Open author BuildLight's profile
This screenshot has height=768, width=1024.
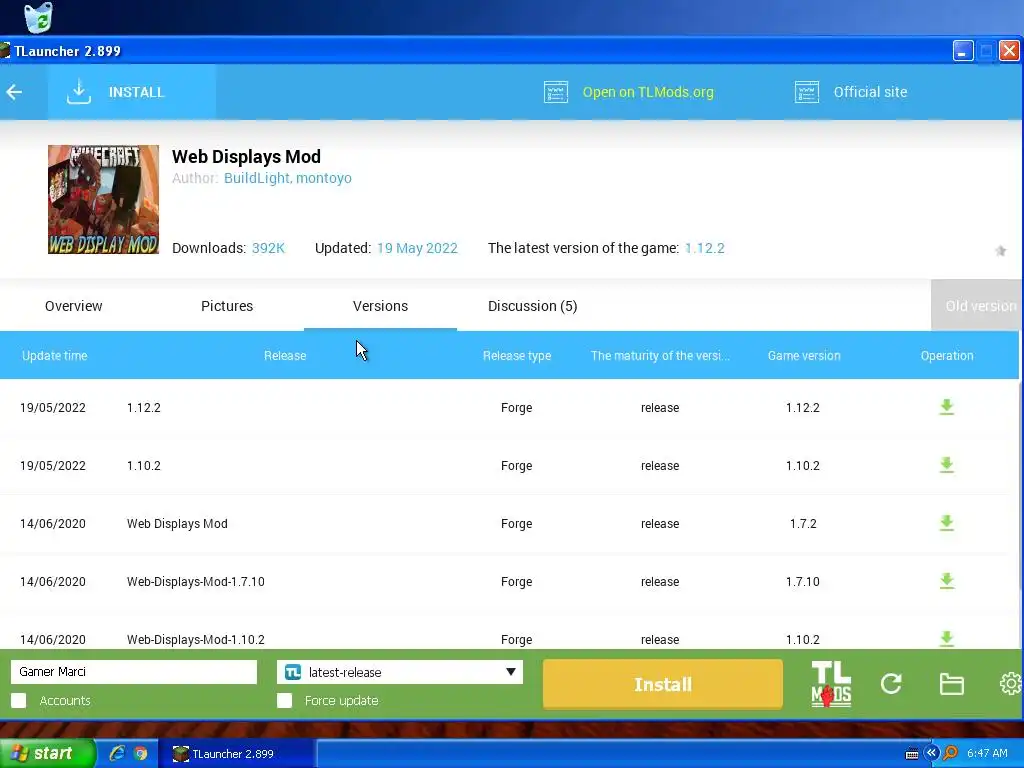pos(256,178)
